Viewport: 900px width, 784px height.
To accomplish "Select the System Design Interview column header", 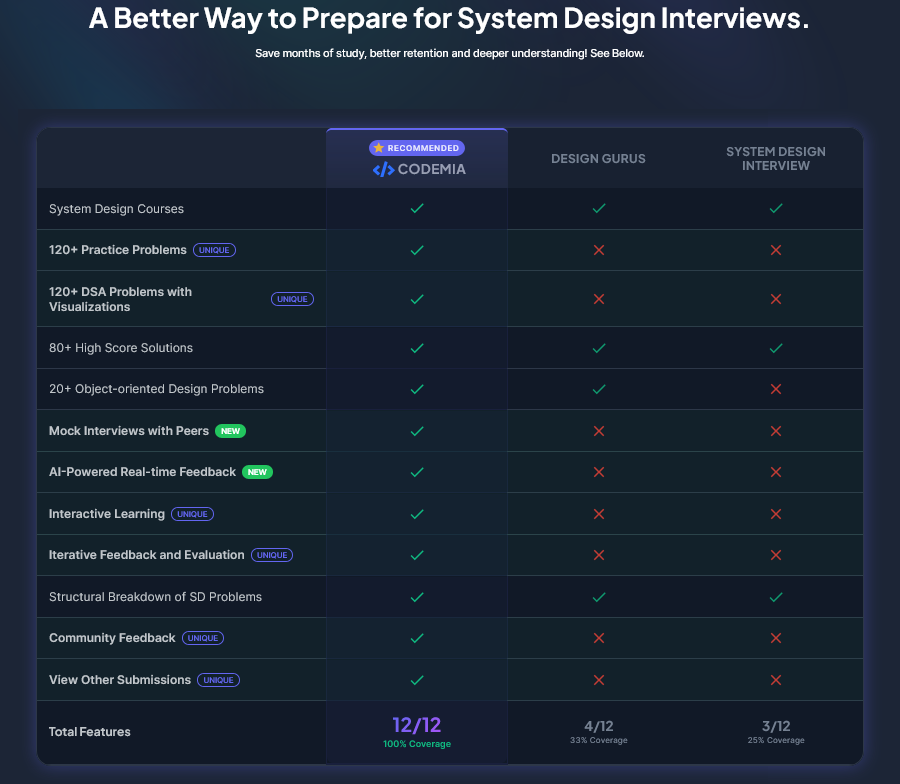I will coord(776,159).
